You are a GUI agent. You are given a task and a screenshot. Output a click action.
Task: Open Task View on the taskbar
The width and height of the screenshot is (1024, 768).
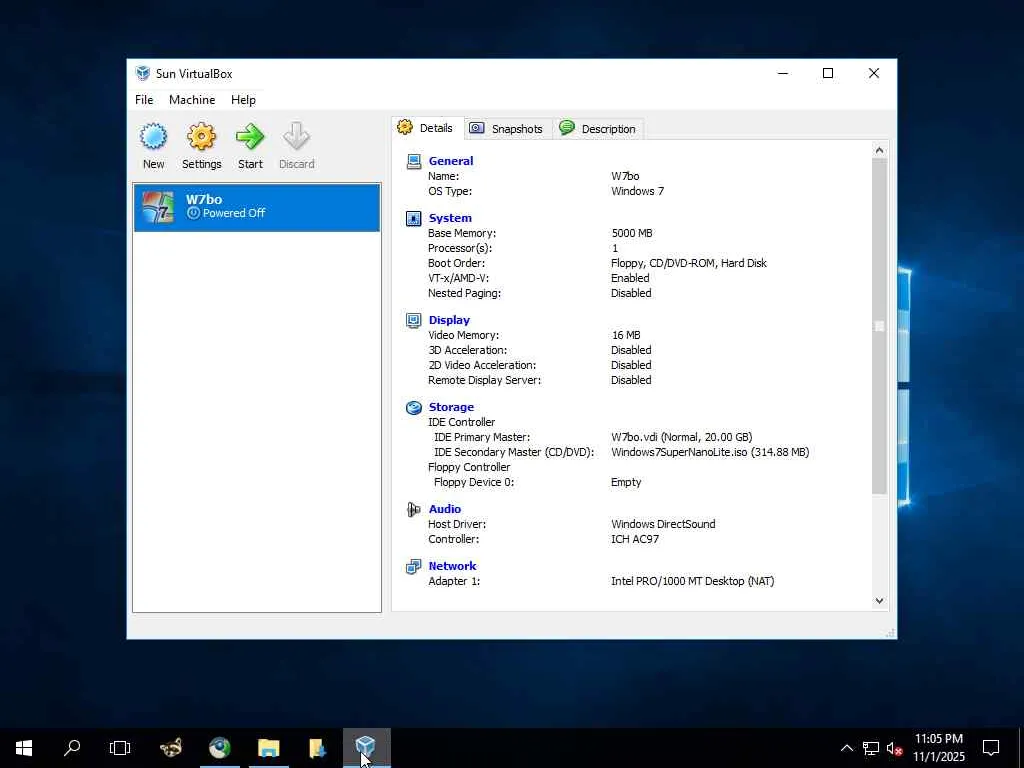pos(120,748)
